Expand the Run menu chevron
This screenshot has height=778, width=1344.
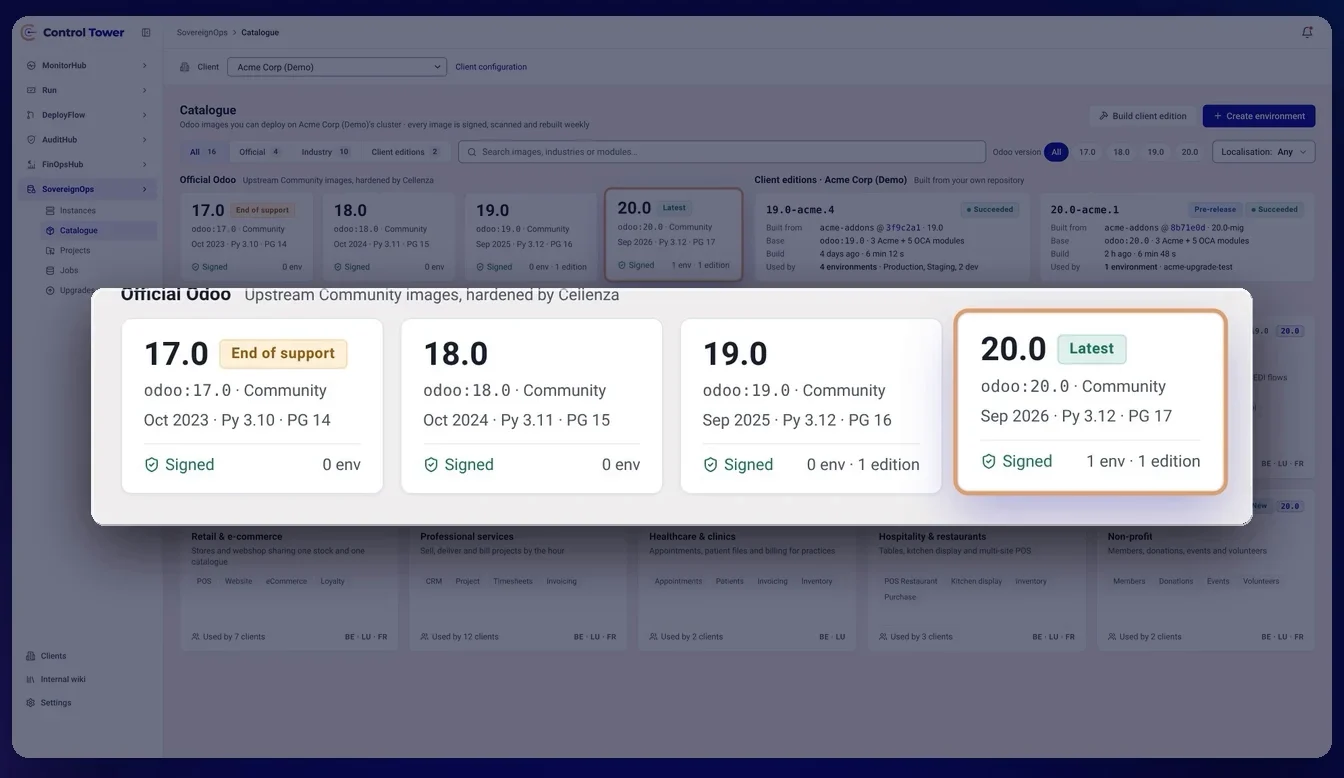click(x=144, y=90)
